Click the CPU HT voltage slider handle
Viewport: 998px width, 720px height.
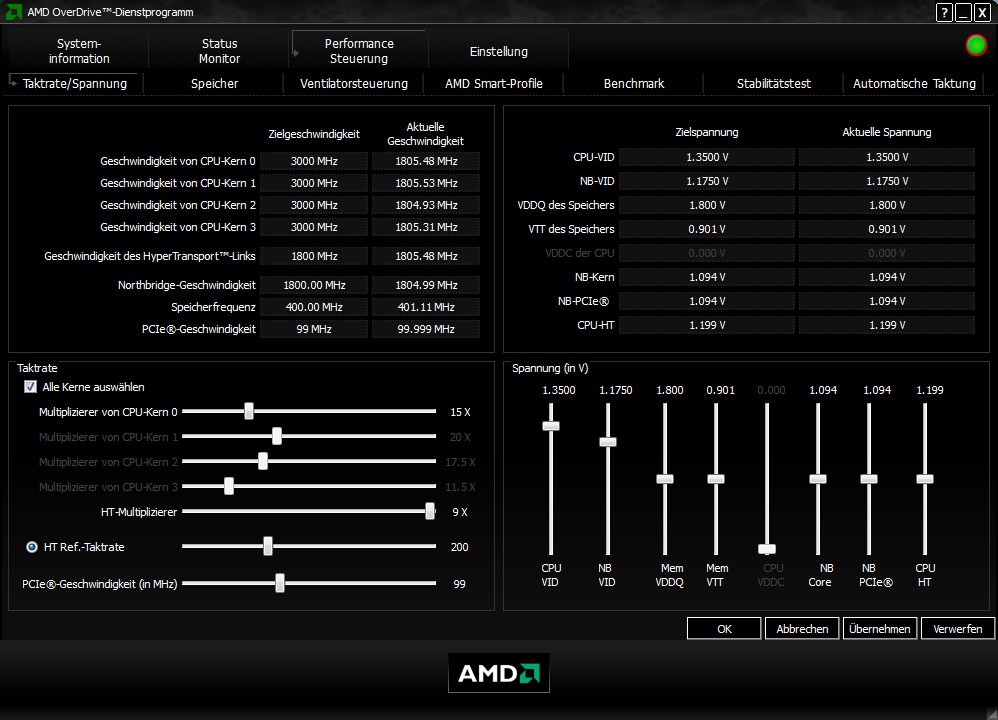[x=925, y=479]
